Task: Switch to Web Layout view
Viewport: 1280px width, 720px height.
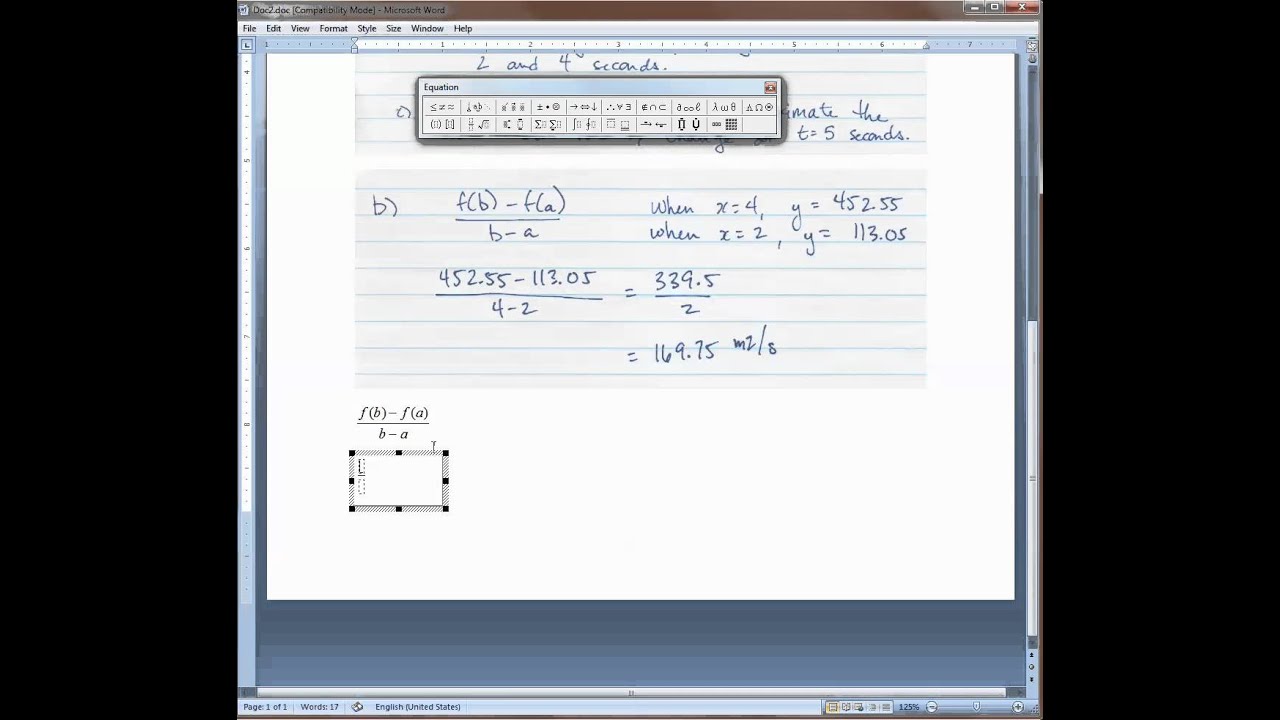Action: [x=858, y=707]
